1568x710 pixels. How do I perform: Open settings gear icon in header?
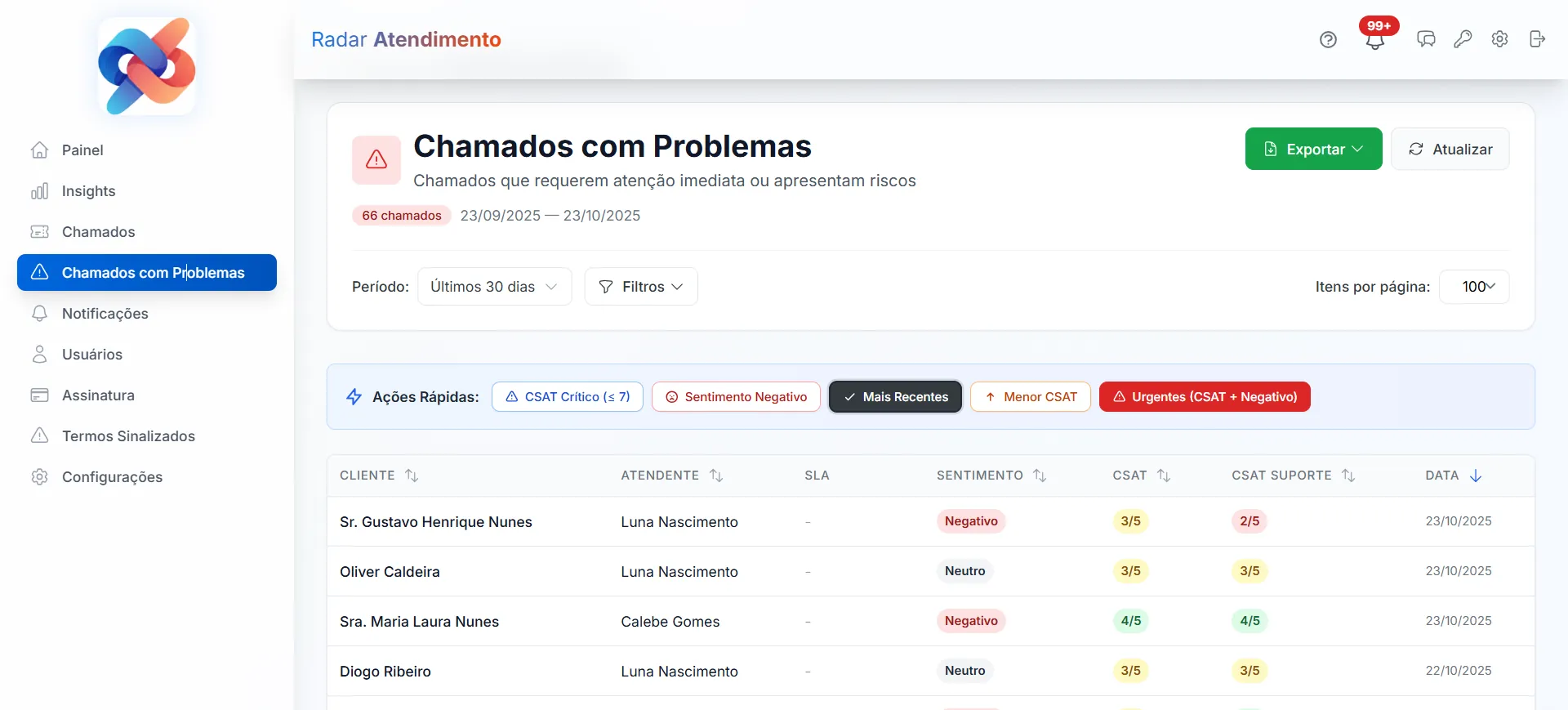[1499, 39]
